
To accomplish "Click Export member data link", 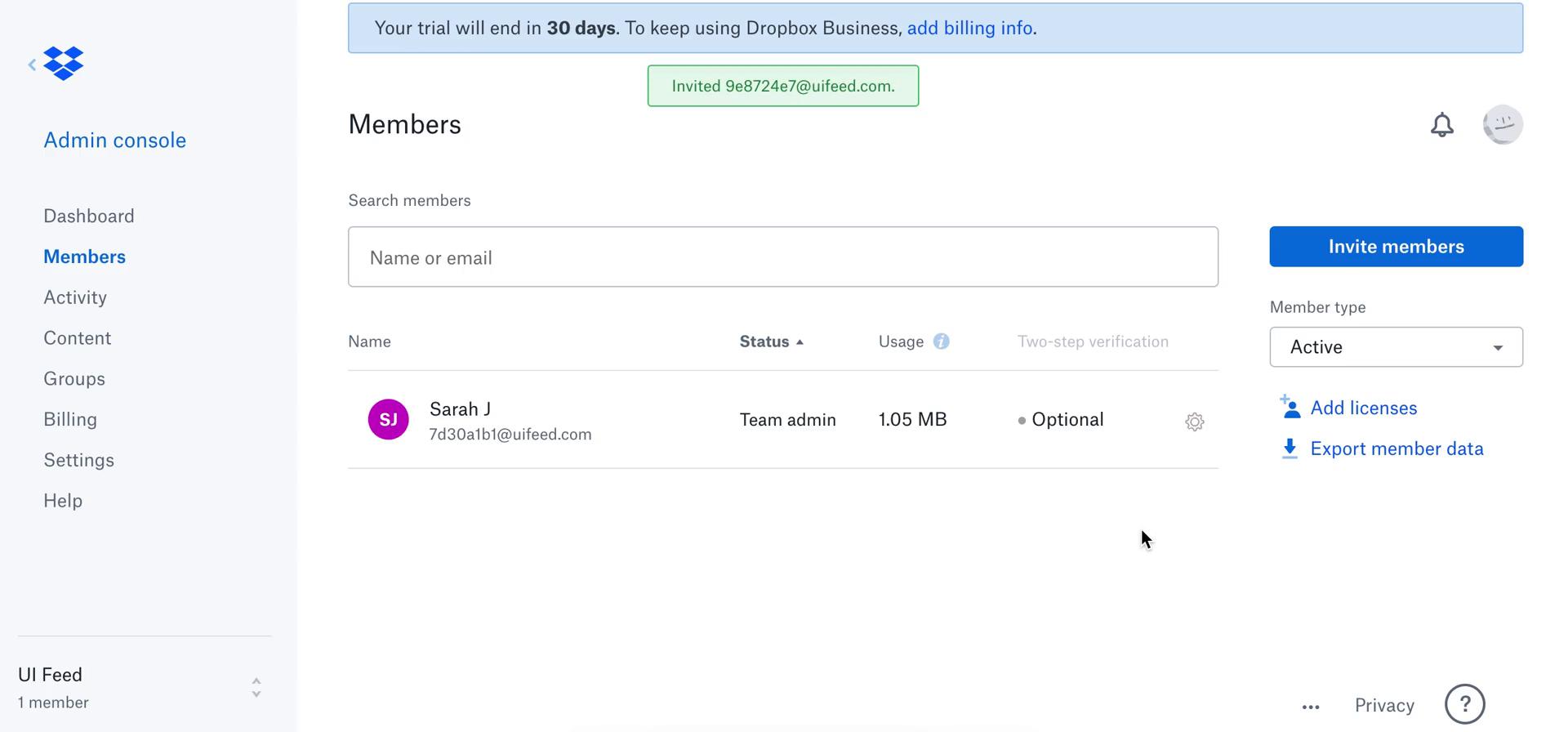I will pyautogui.click(x=1396, y=449).
